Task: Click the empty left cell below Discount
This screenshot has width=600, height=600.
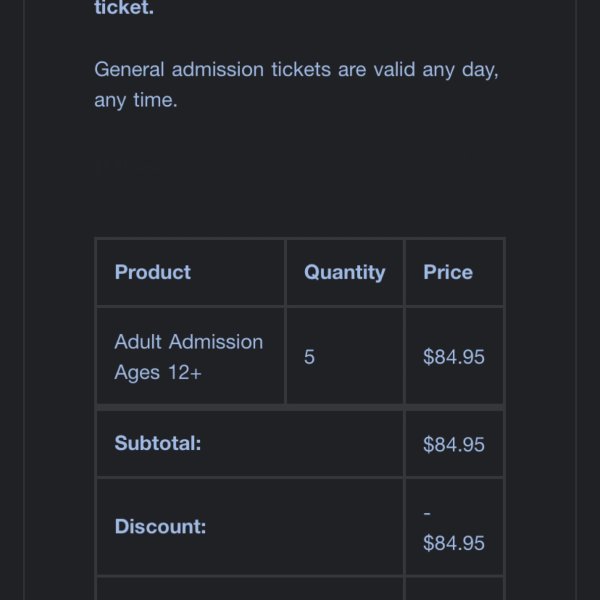Action: point(249,589)
